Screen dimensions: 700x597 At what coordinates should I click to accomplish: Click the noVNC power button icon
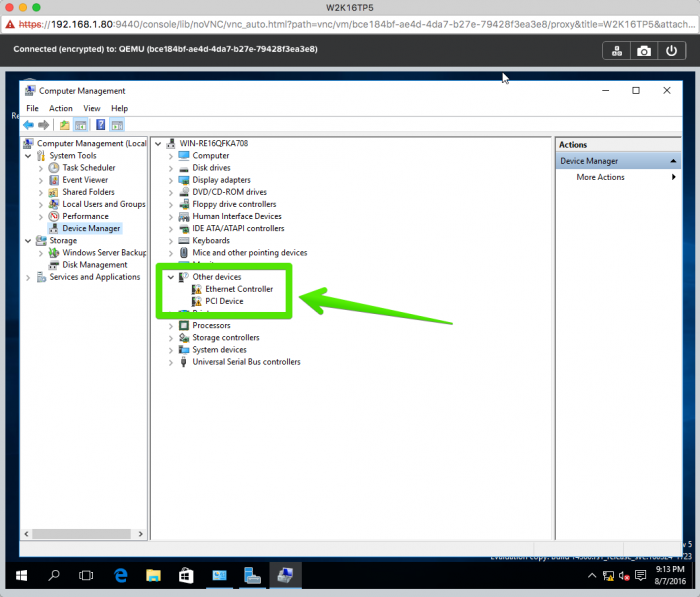(671, 51)
